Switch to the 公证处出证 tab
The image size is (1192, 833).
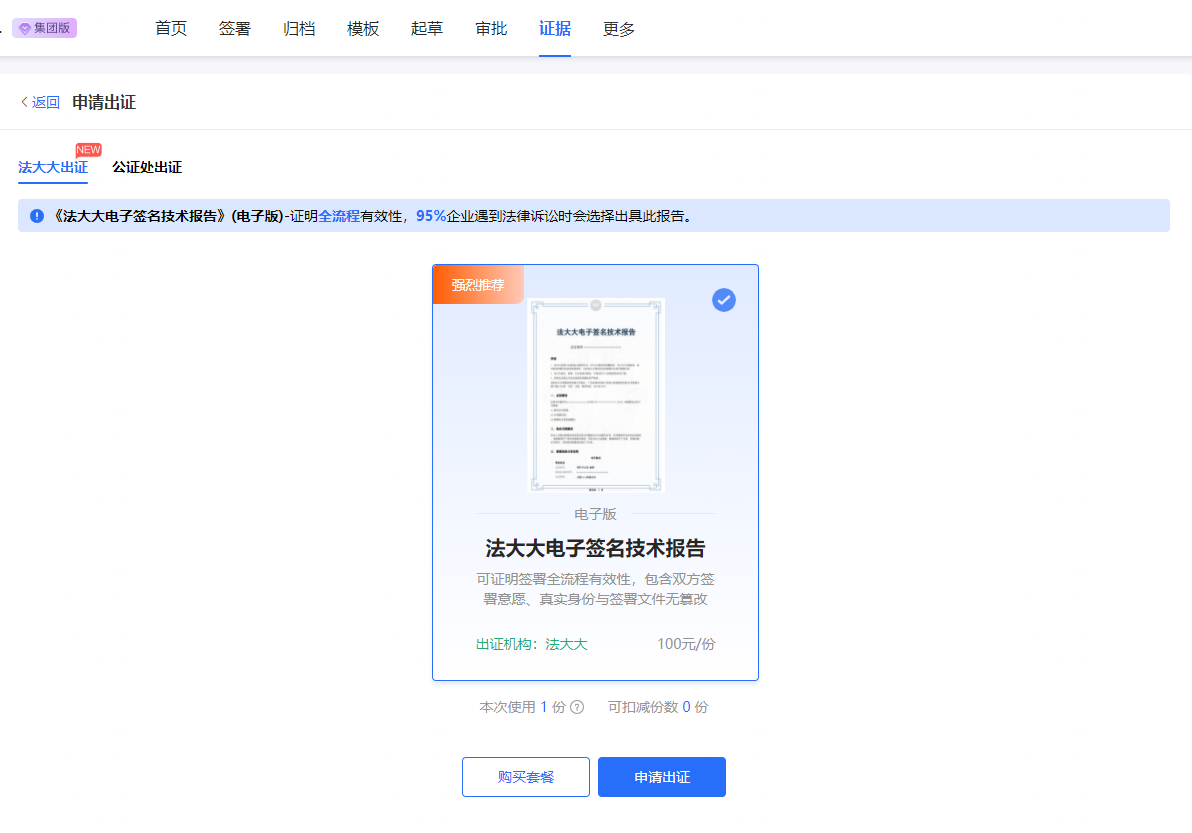(x=147, y=167)
